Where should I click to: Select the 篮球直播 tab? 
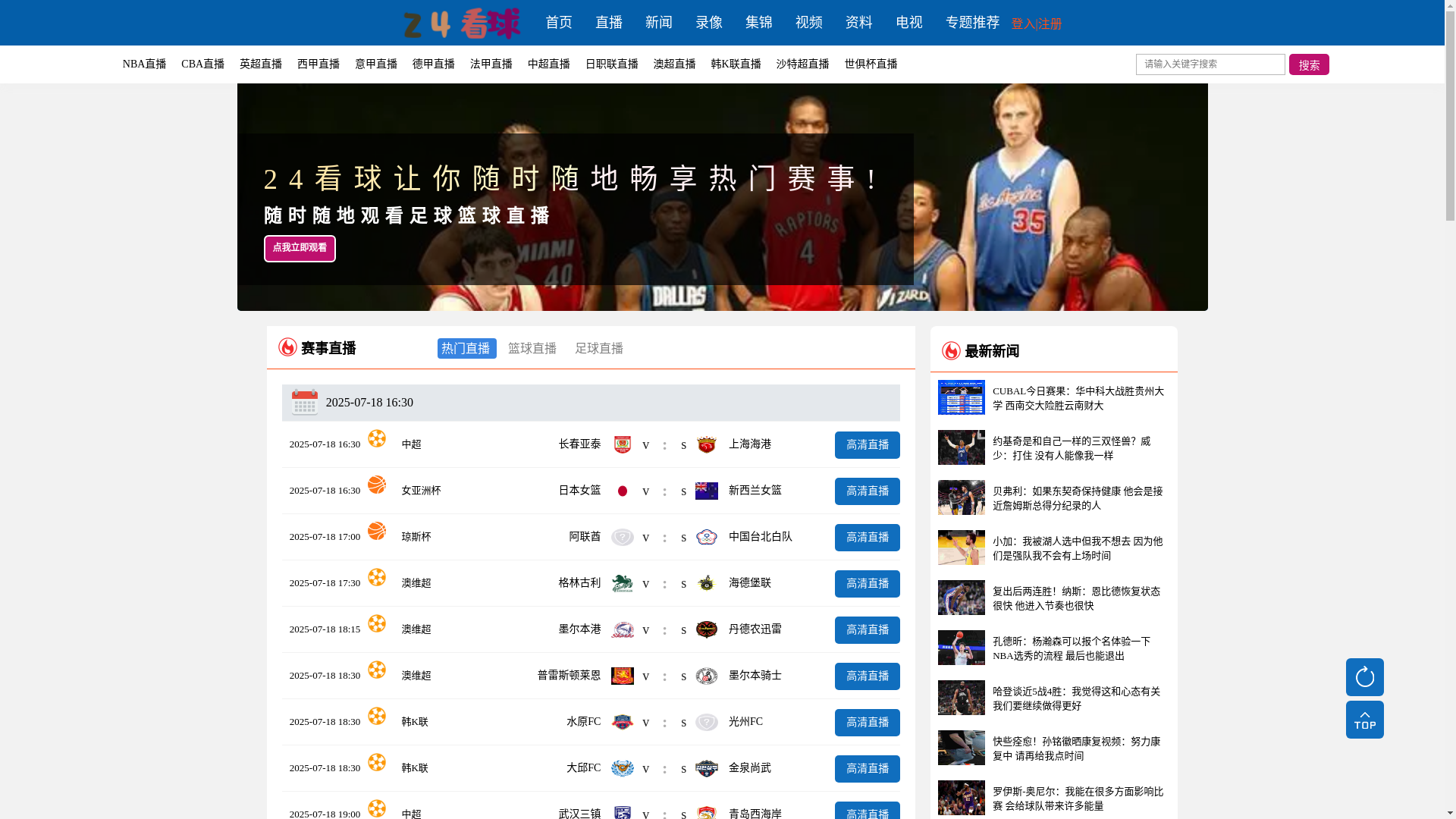[532, 349]
